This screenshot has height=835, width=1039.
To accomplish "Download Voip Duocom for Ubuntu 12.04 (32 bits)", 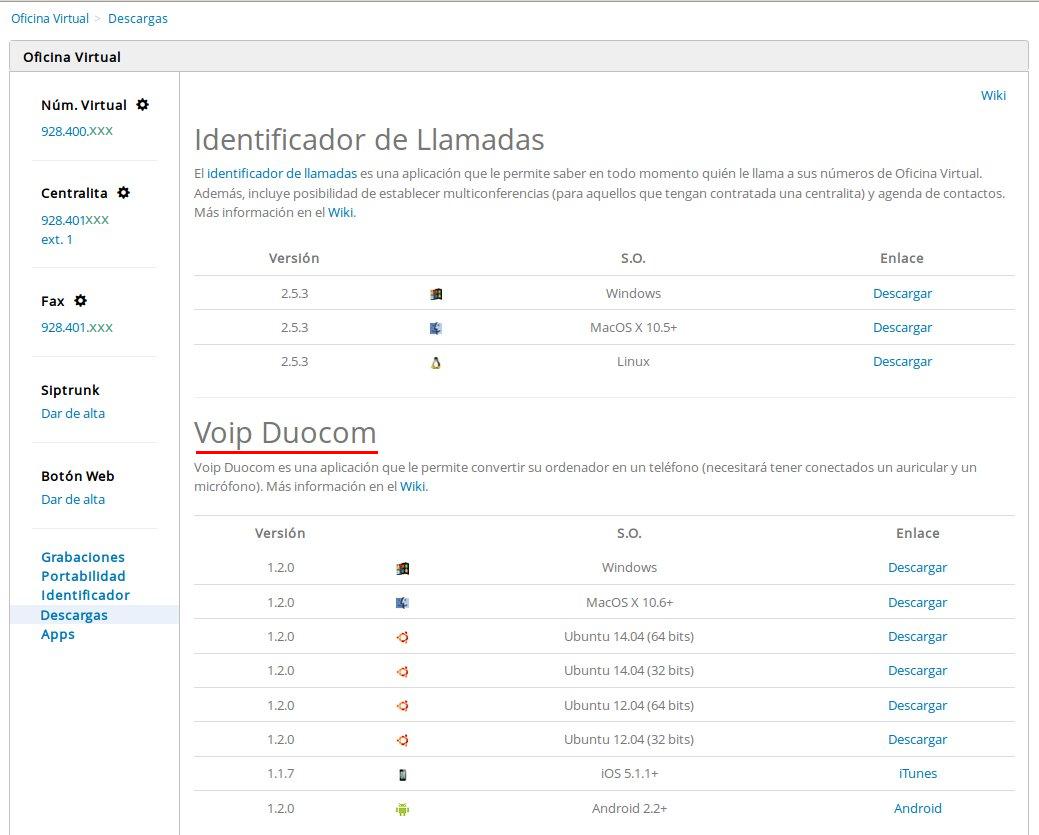I will click(917, 740).
